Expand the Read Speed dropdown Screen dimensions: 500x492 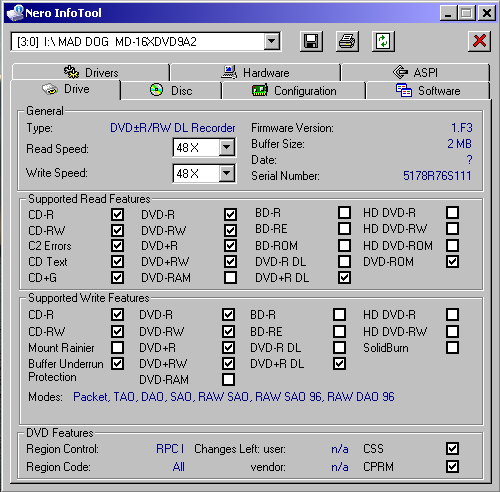227,147
